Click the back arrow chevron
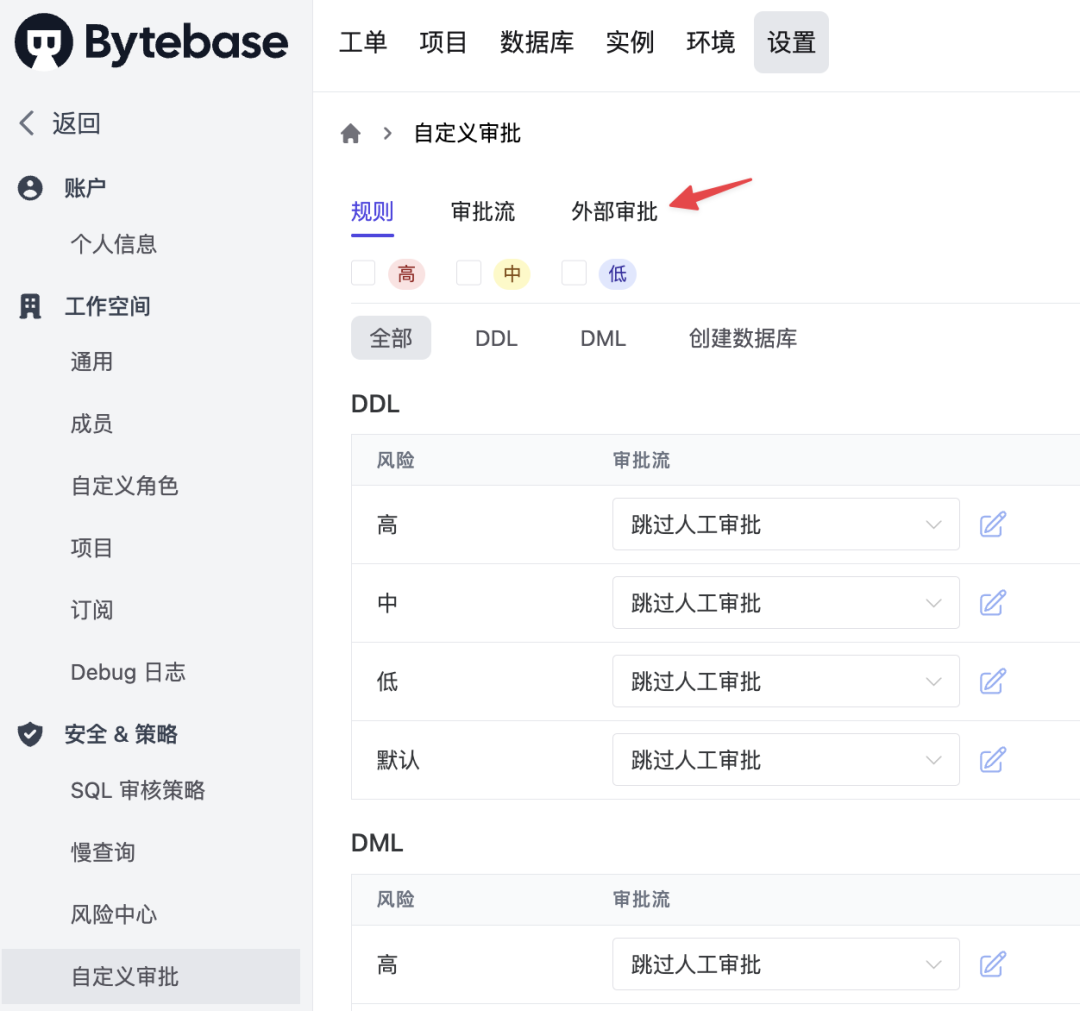The height and width of the screenshot is (1011, 1080). pos(27,123)
